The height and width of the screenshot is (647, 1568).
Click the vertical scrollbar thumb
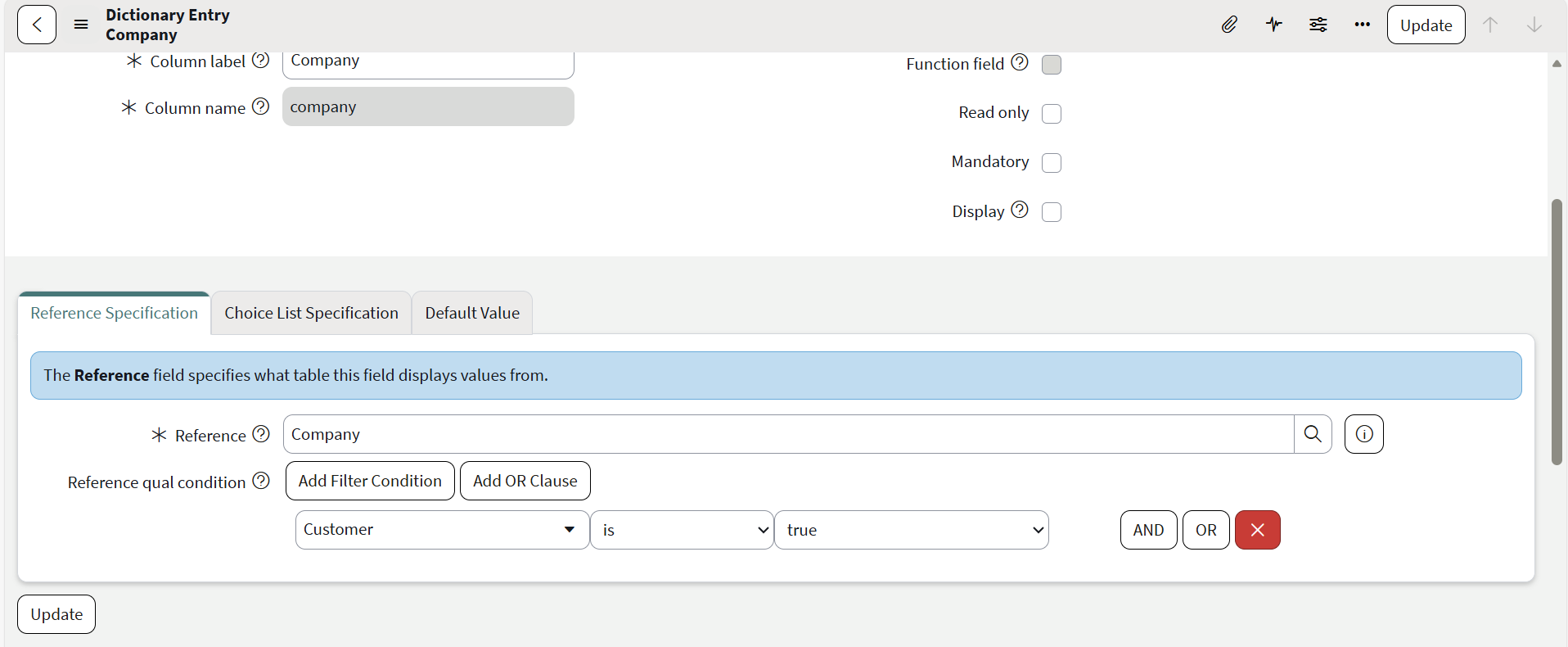click(1557, 332)
